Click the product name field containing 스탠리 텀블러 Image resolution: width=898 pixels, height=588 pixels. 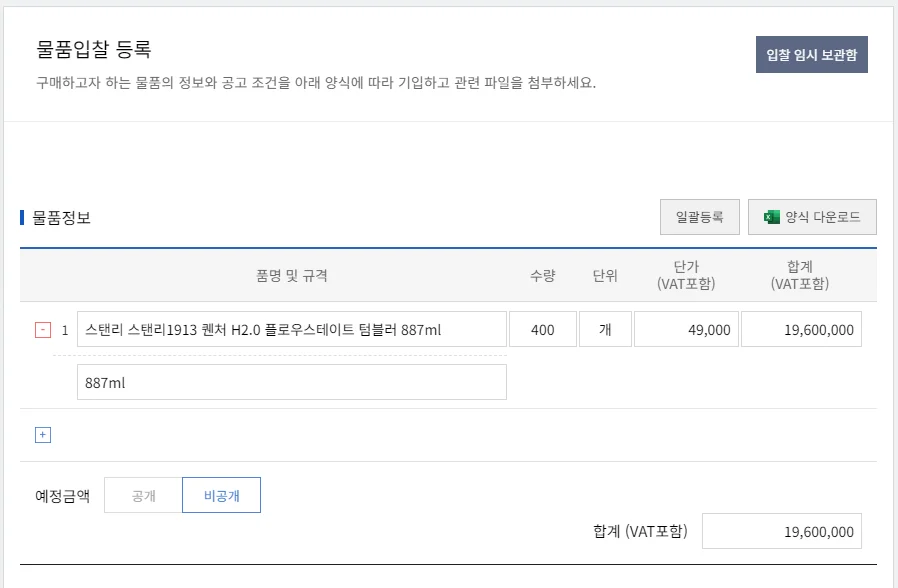(x=292, y=328)
